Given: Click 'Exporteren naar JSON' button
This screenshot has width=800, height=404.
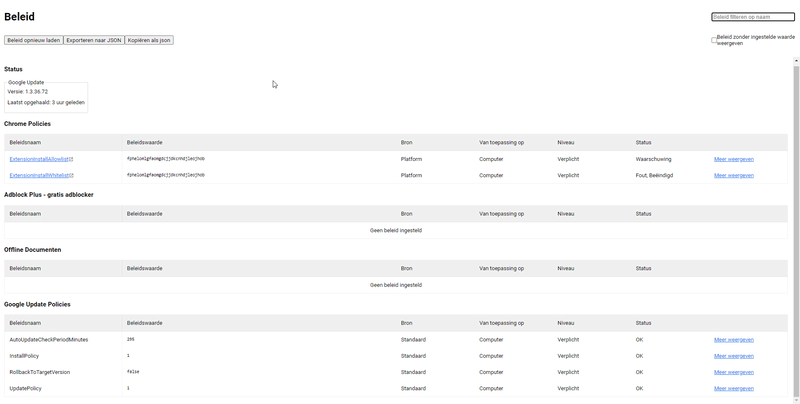Looking at the screenshot, I should tap(94, 40).
